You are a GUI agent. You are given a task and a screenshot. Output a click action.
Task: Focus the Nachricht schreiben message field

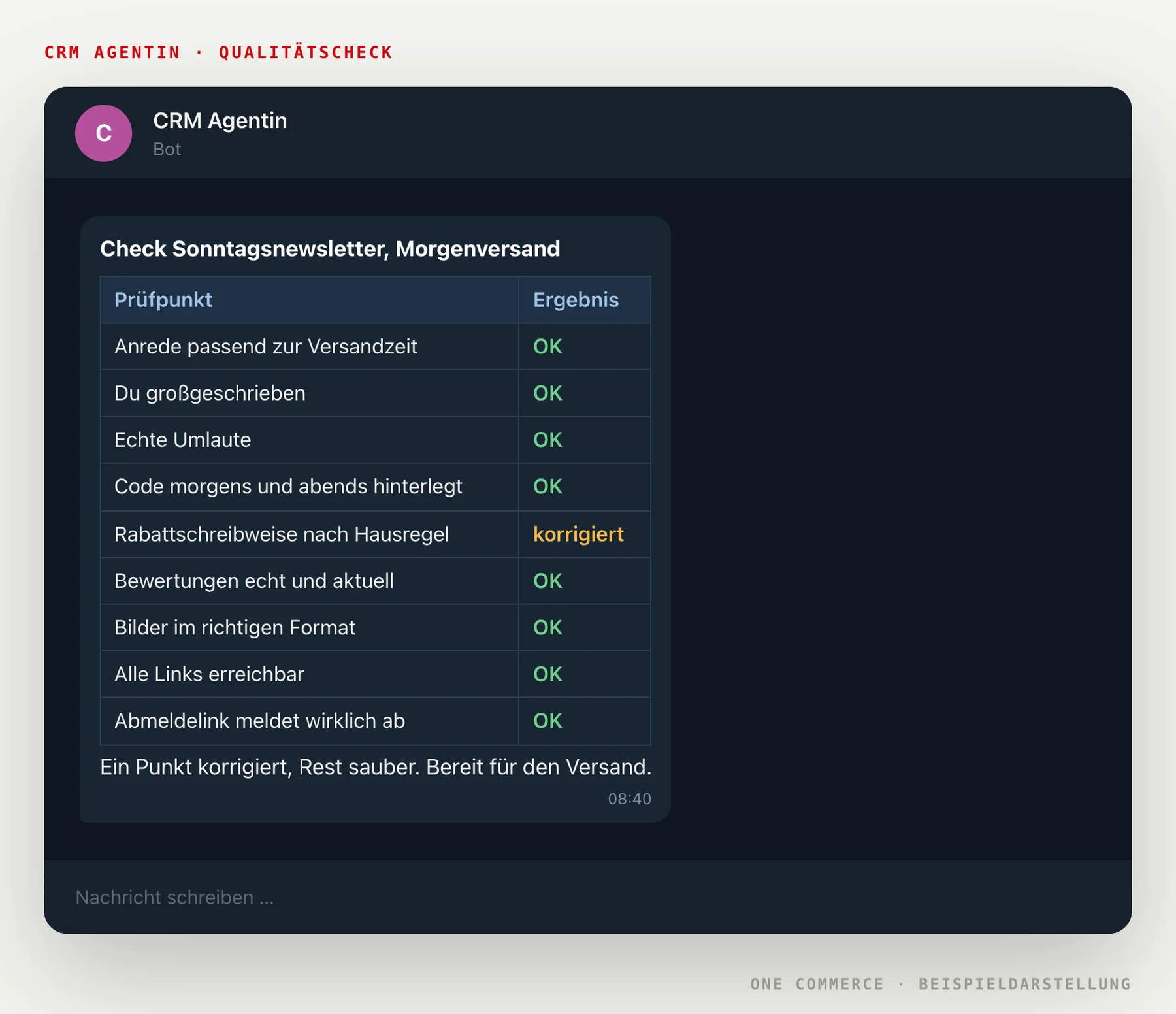pos(587,897)
